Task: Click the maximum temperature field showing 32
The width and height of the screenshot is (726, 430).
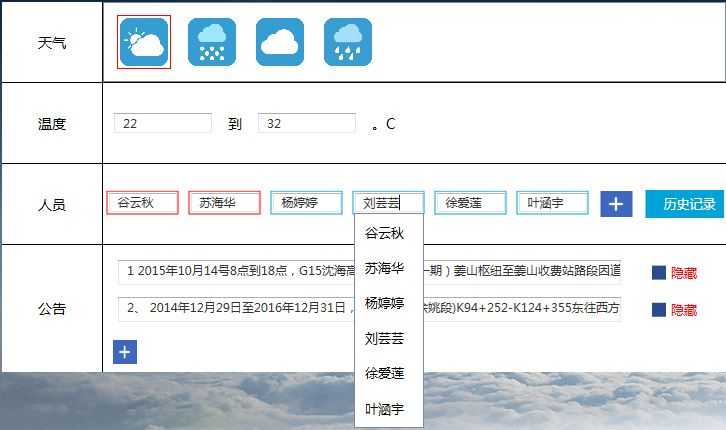Action: [x=307, y=123]
